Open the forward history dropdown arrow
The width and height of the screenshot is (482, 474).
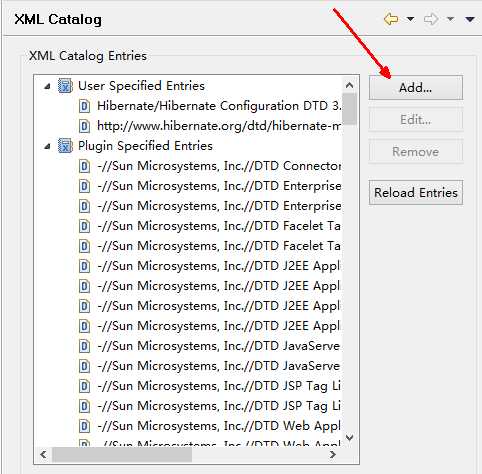(x=450, y=19)
